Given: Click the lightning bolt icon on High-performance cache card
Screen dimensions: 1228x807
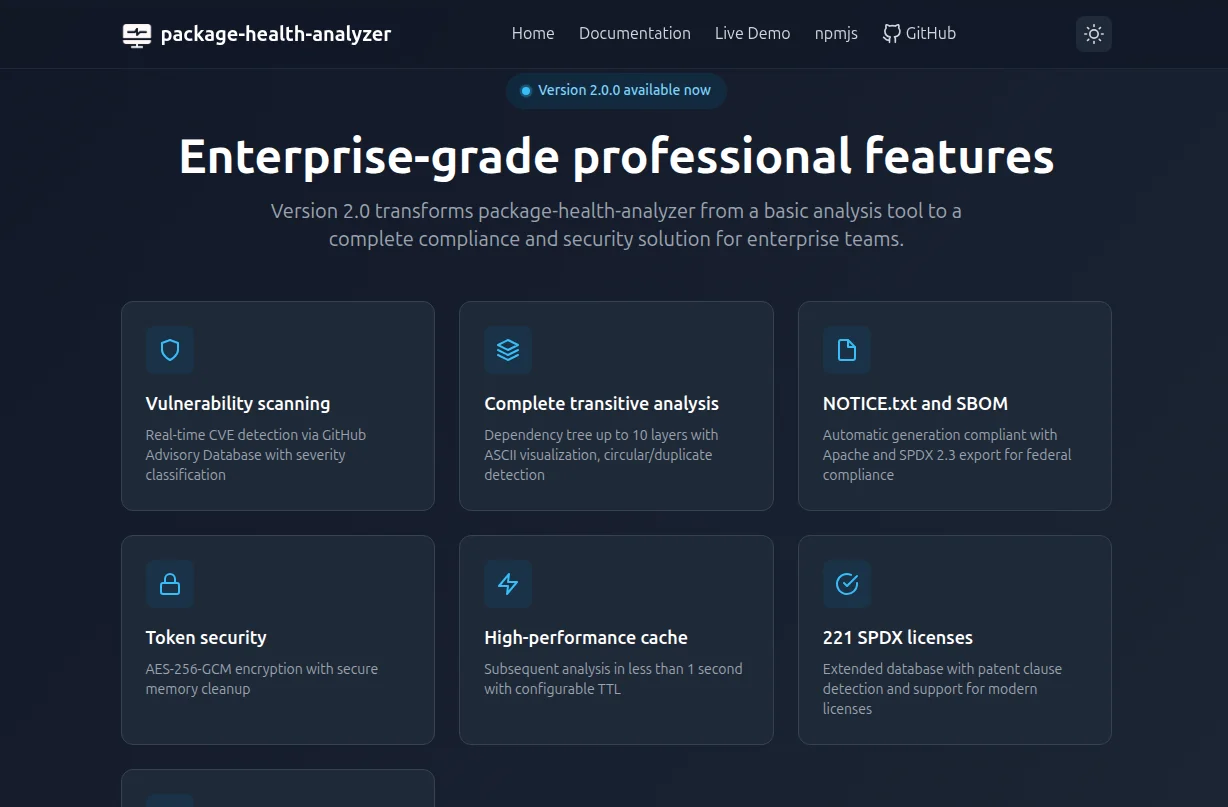Looking at the screenshot, I should 508,584.
